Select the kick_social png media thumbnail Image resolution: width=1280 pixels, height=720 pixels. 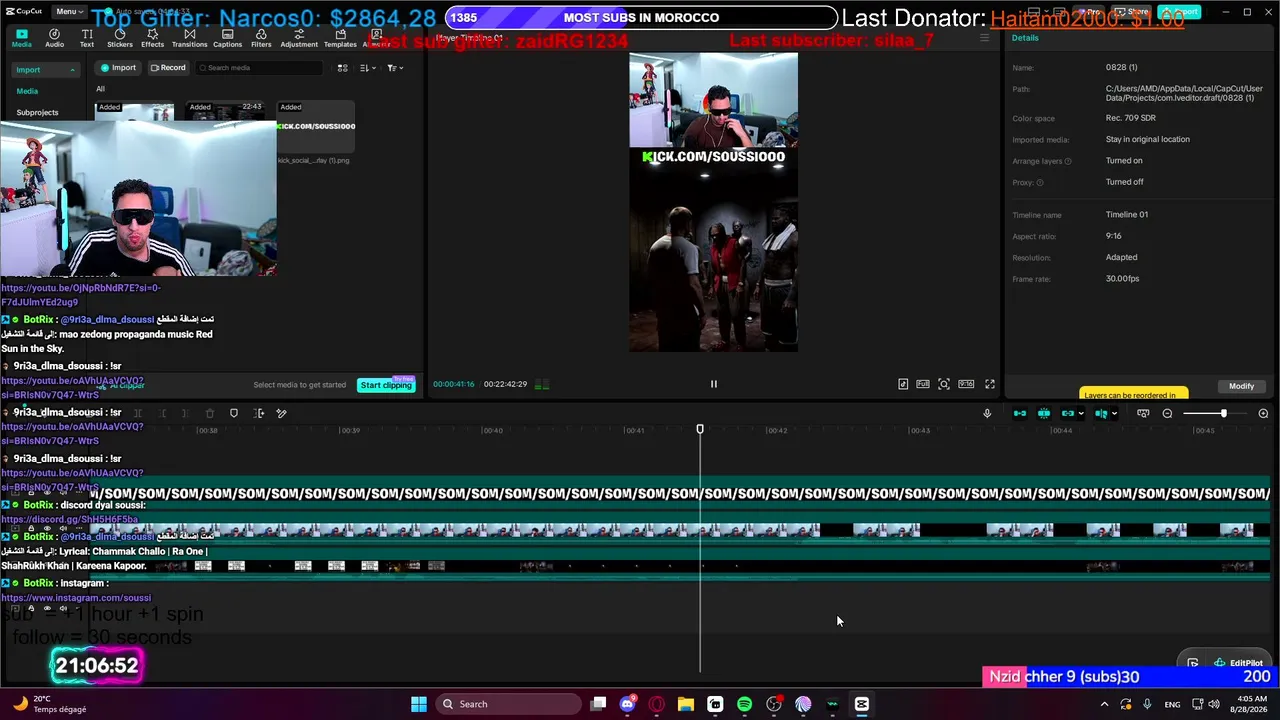click(x=316, y=128)
